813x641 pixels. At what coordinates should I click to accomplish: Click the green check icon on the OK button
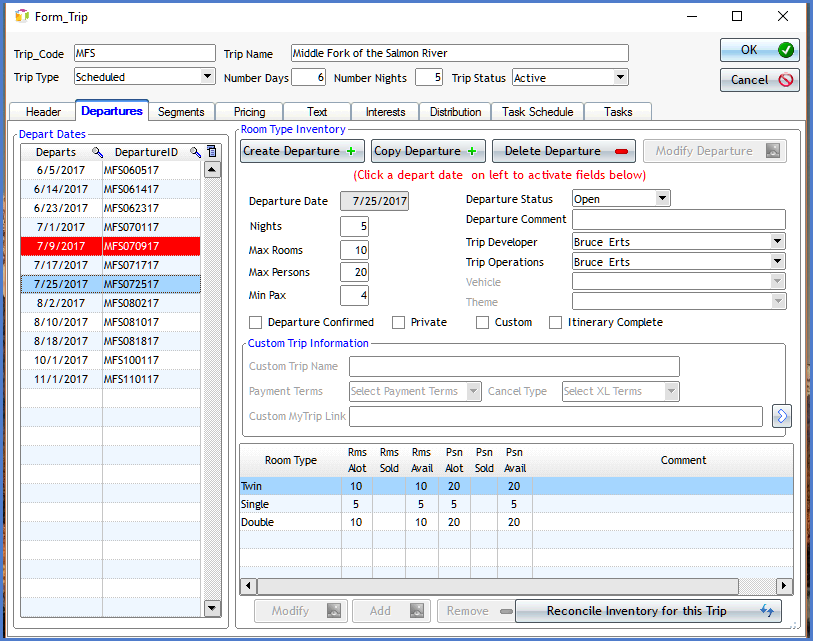pos(786,50)
